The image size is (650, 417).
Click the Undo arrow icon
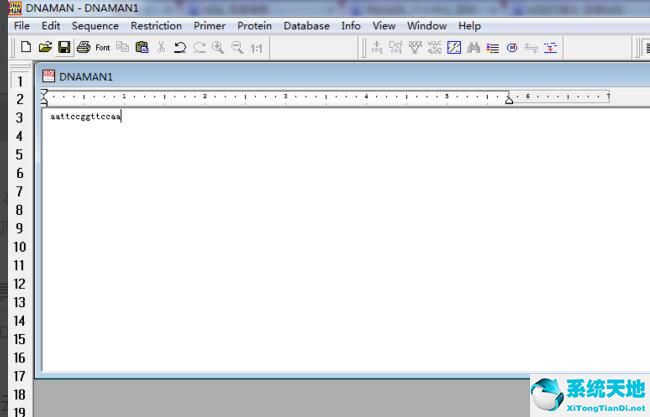tap(180, 47)
